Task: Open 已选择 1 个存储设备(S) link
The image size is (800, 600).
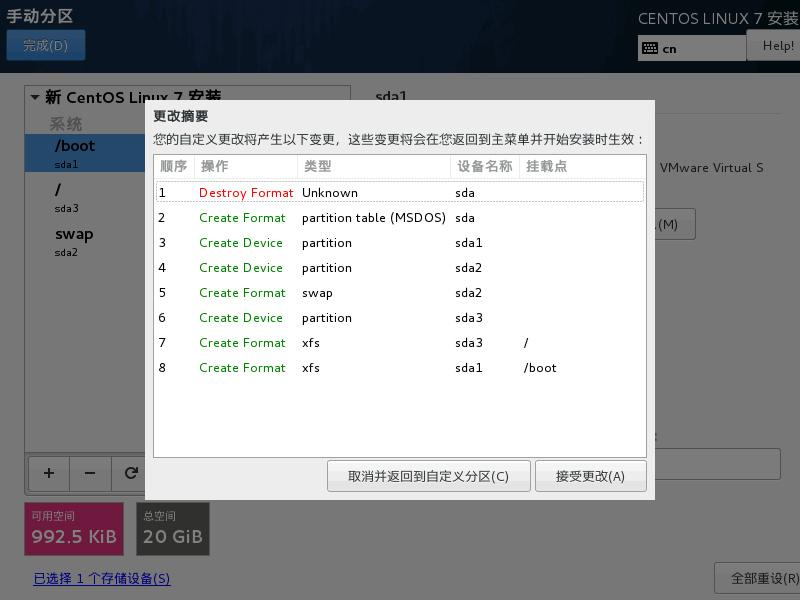Action: [102, 578]
